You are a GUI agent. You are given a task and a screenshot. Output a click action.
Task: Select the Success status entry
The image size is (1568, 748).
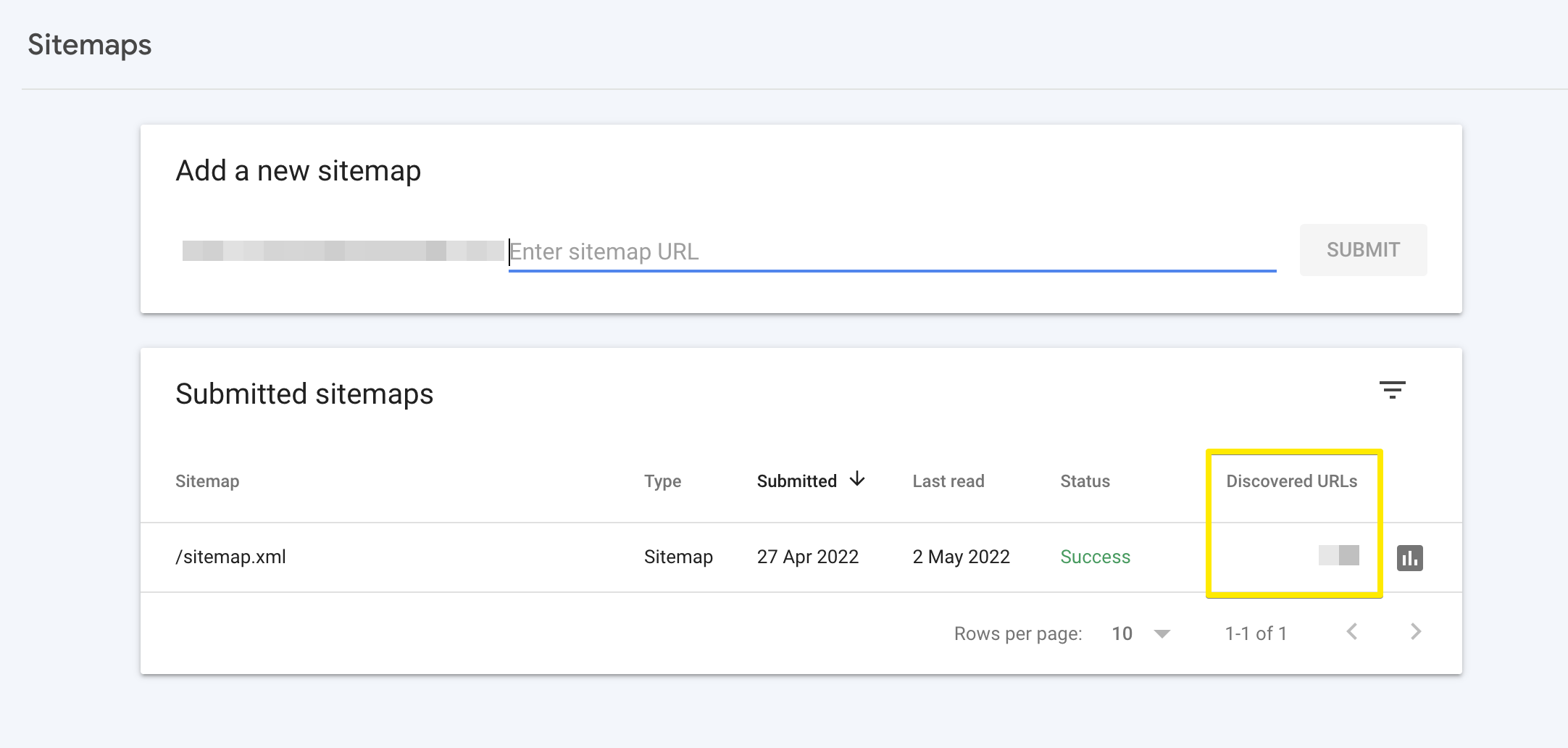1095,557
